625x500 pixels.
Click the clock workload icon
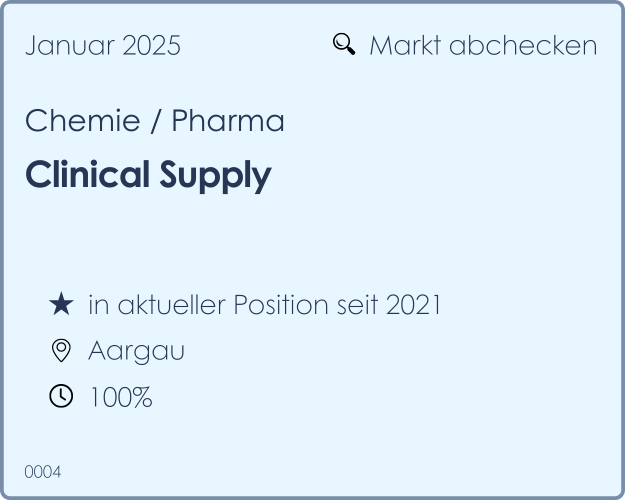(x=61, y=397)
